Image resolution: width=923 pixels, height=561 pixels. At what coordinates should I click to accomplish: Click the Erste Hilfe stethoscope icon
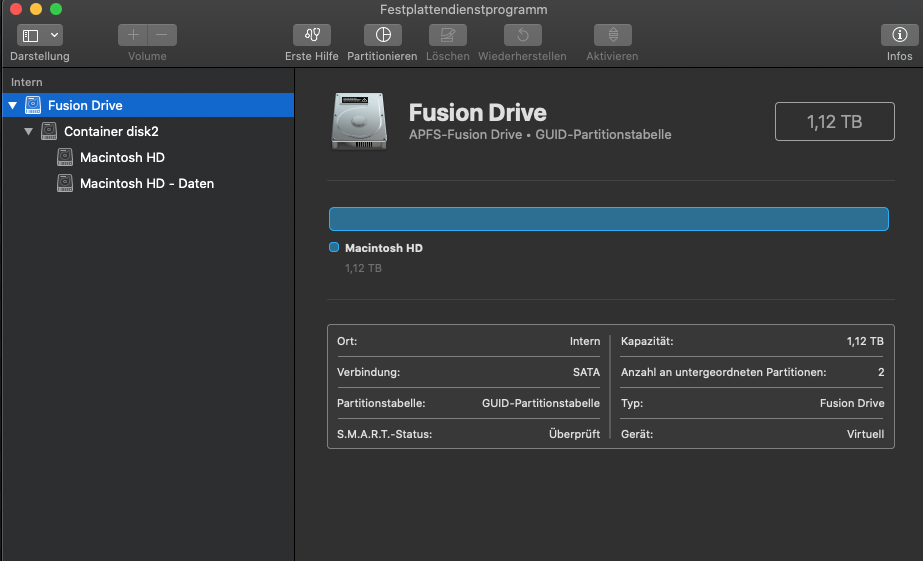311,35
